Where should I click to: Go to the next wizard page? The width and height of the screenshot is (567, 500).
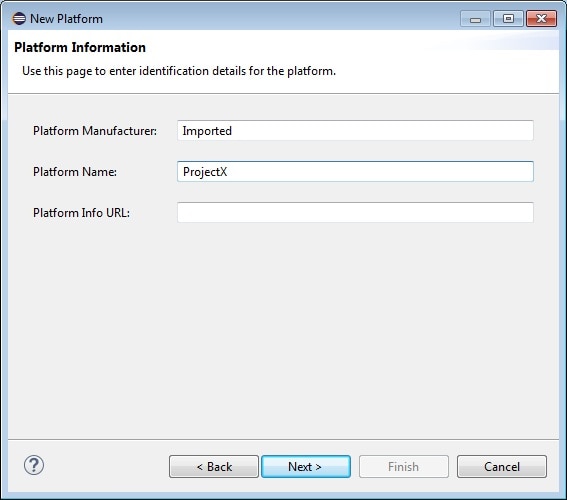(x=306, y=467)
